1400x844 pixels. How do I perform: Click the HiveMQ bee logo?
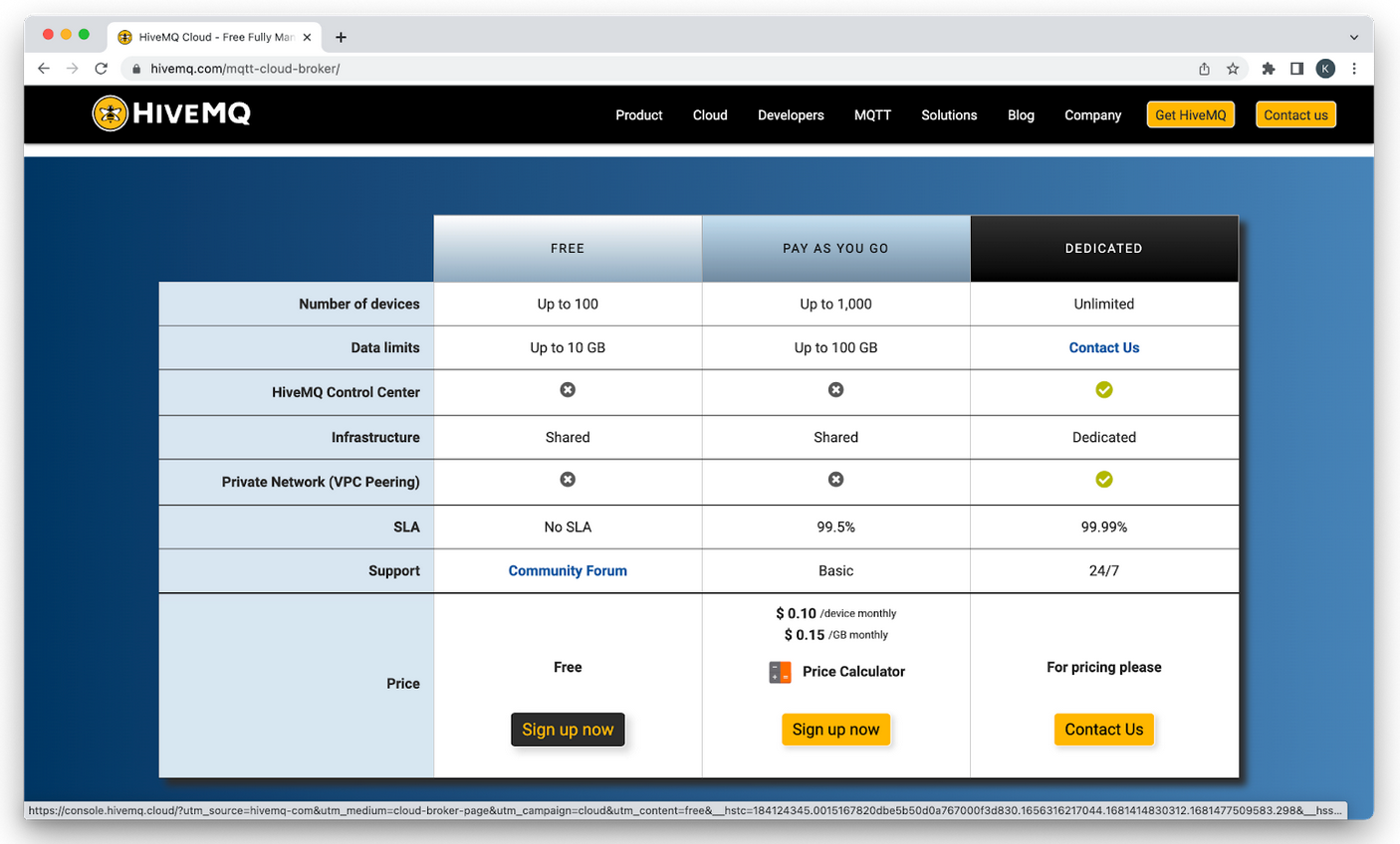[x=110, y=113]
